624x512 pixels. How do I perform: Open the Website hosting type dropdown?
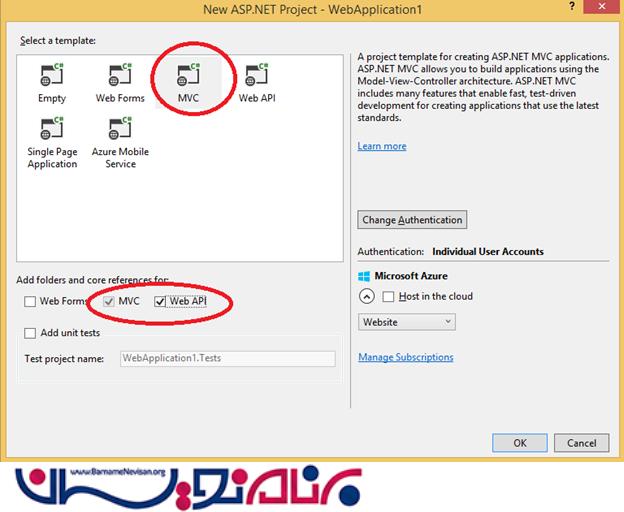pyautogui.click(x=407, y=322)
